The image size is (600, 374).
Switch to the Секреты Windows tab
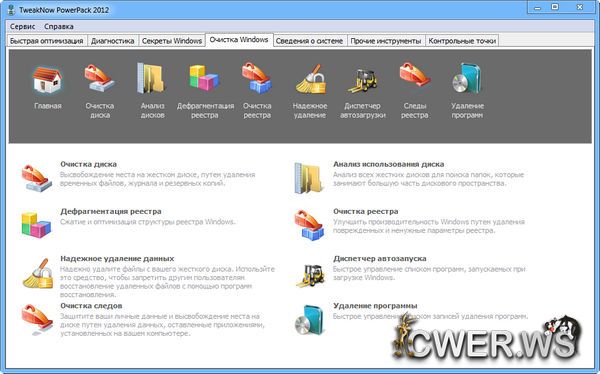172,41
